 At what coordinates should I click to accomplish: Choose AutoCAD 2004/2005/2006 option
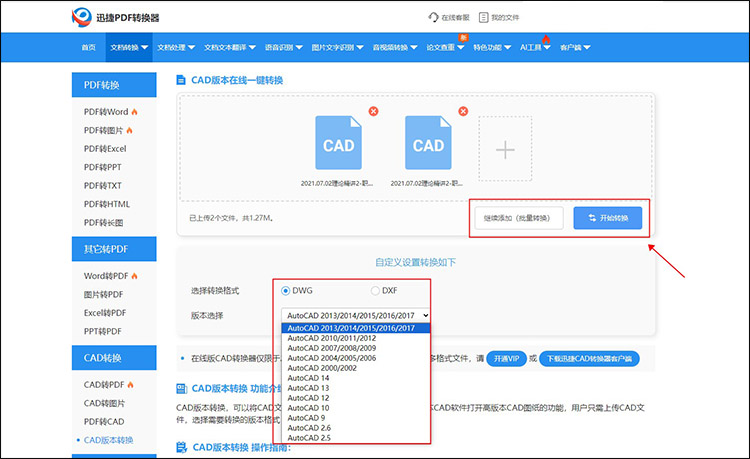pyautogui.click(x=355, y=358)
